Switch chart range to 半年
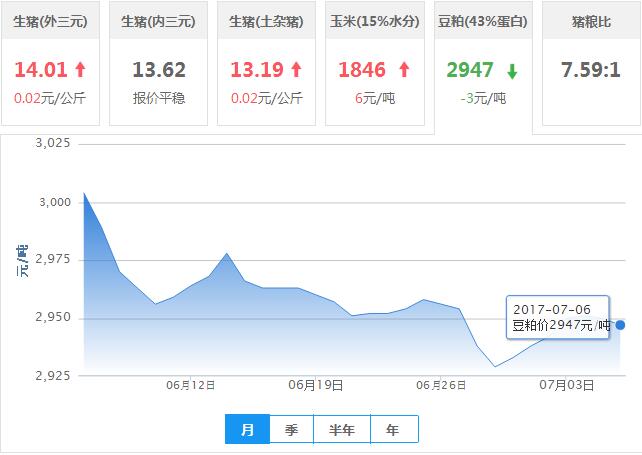The image size is (642, 455). (342, 429)
